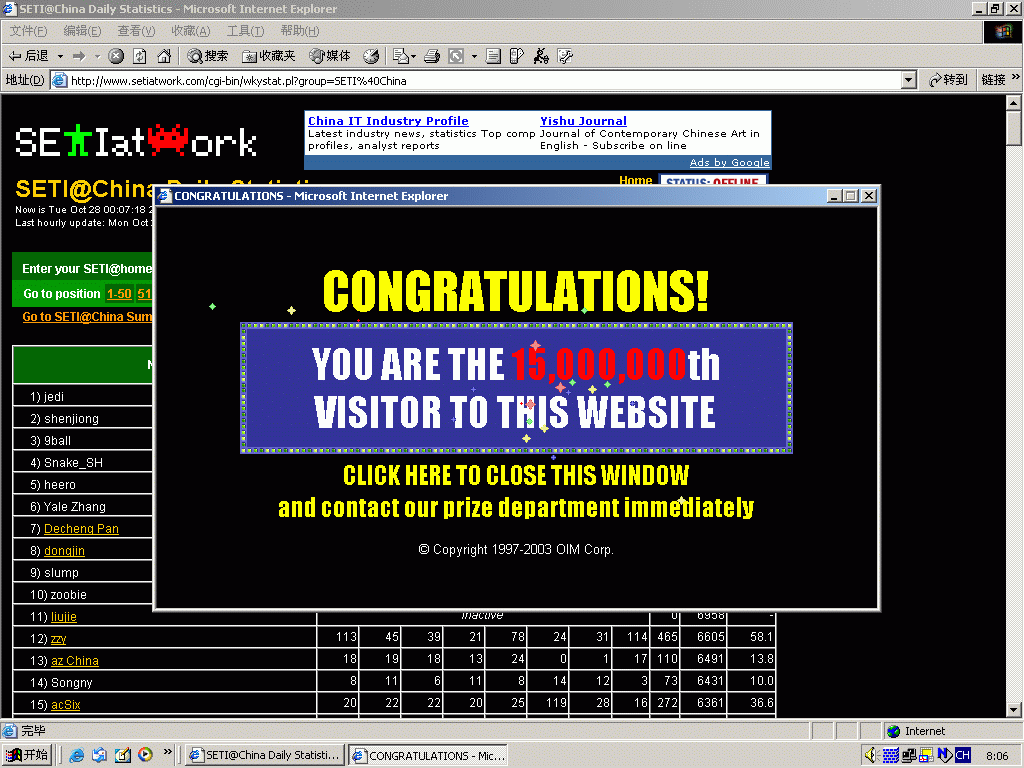Open the 文件(F) File menu
1024x768 pixels.
tap(28, 31)
